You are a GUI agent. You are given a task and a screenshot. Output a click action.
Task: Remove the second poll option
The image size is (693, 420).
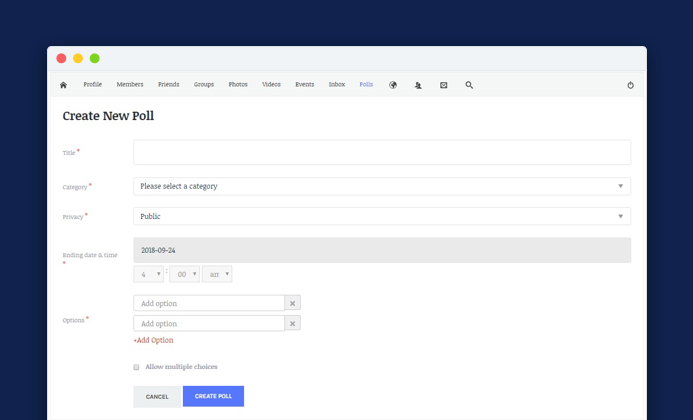[293, 324]
